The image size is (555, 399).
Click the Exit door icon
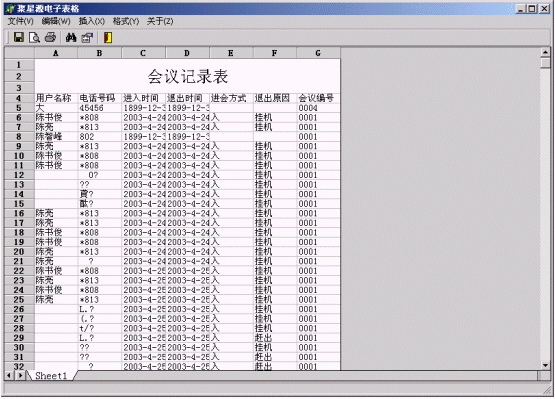108,37
